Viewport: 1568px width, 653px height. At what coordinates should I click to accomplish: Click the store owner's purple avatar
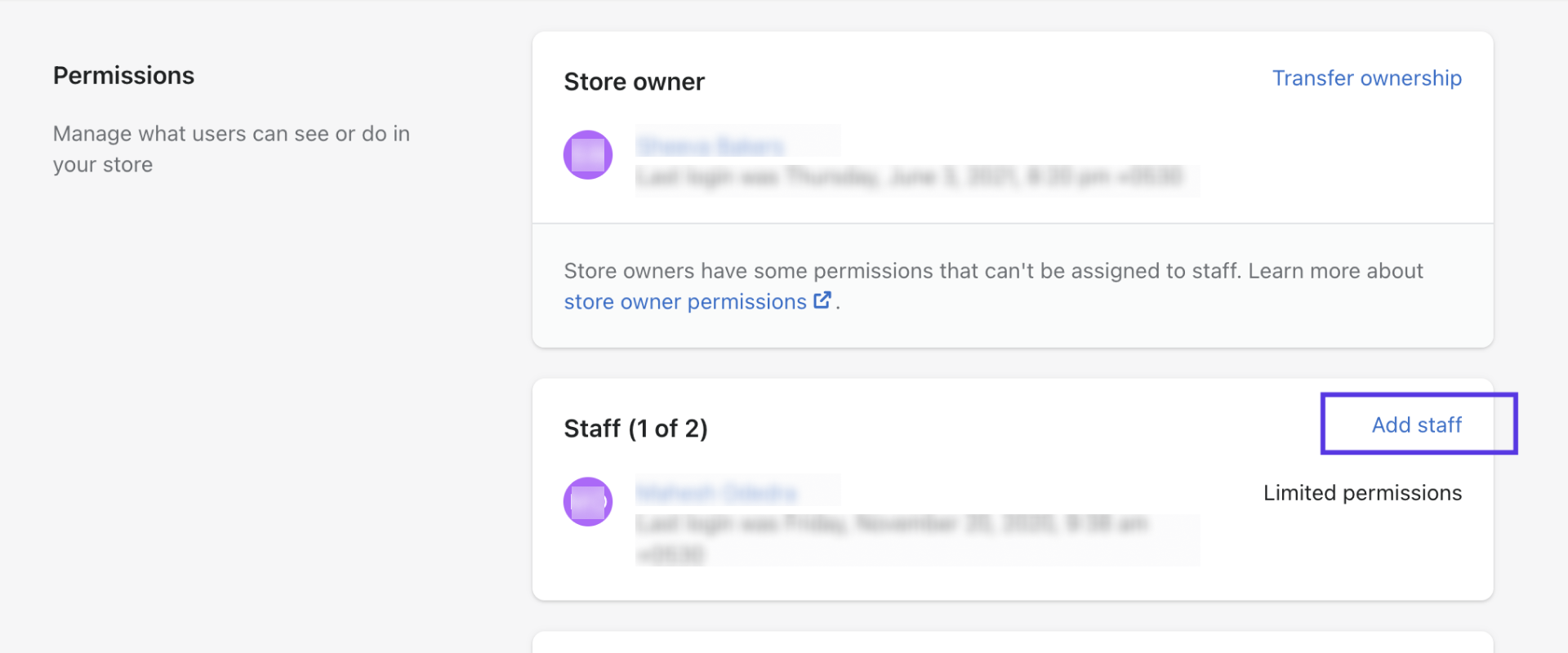pyautogui.click(x=588, y=154)
